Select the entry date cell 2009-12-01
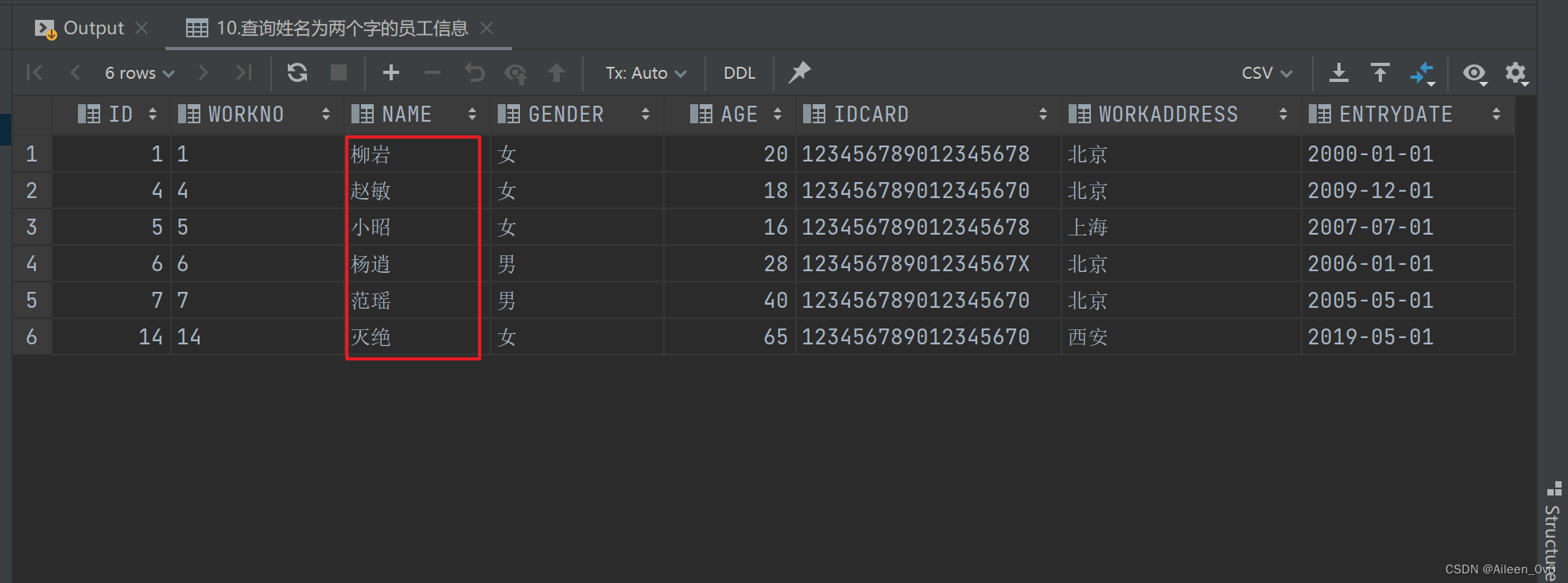Viewport: 1568px width, 583px height. tap(1407, 191)
